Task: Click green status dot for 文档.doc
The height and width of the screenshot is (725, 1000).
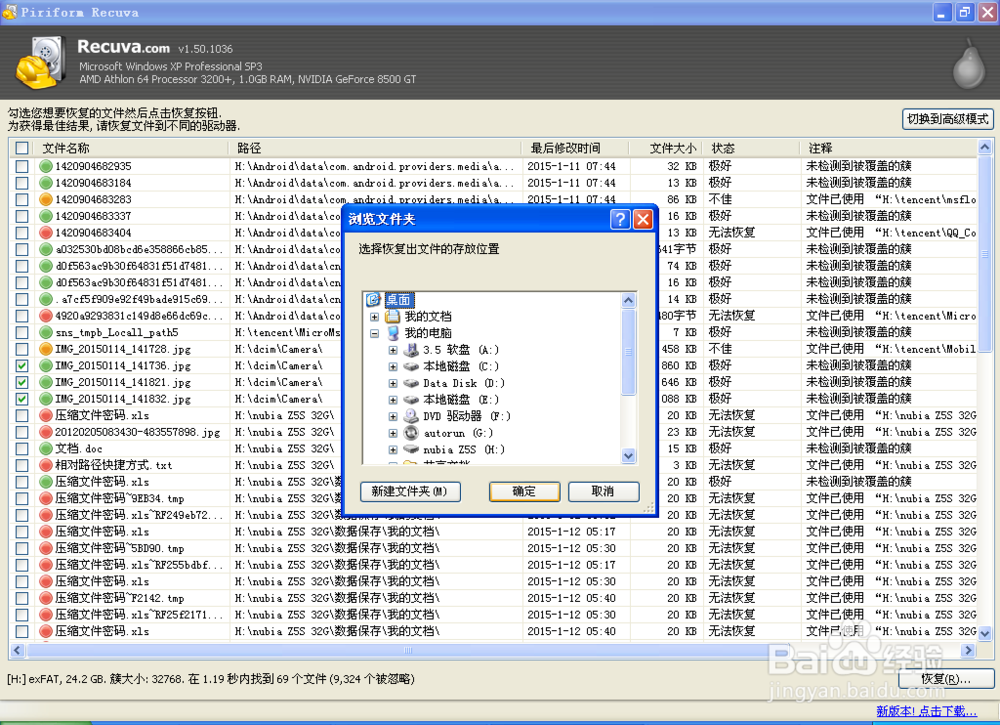Action: tap(46, 449)
